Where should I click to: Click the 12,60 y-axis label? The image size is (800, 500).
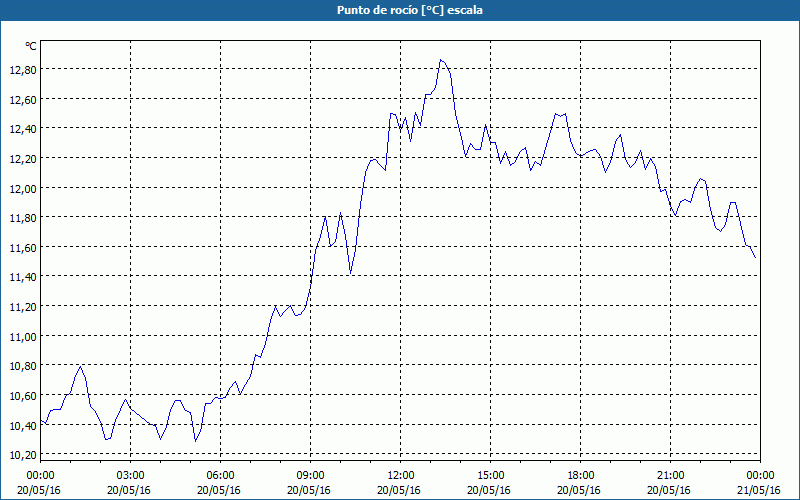point(23,99)
